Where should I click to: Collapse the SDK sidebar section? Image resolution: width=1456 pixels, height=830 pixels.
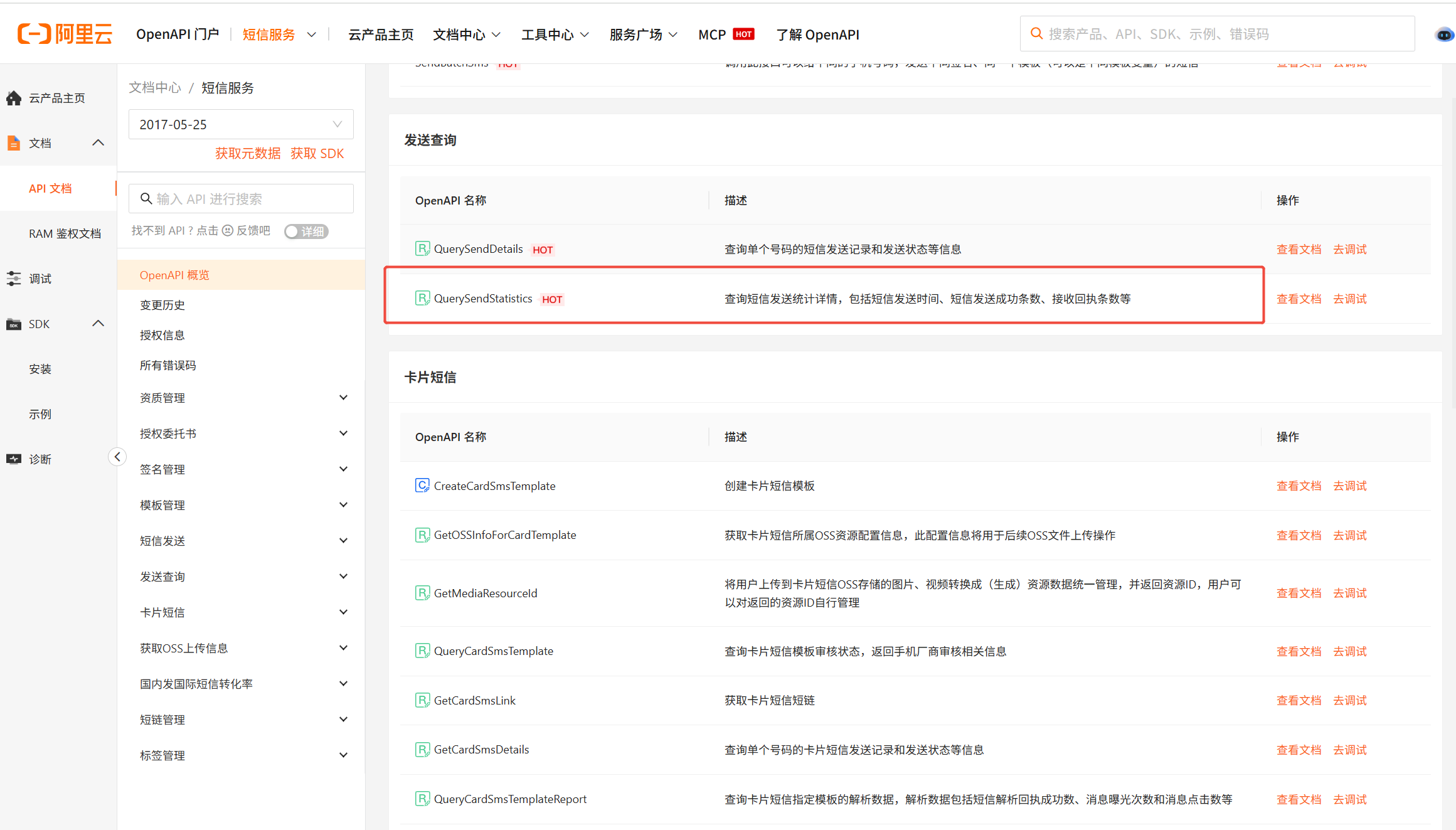click(98, 324)
